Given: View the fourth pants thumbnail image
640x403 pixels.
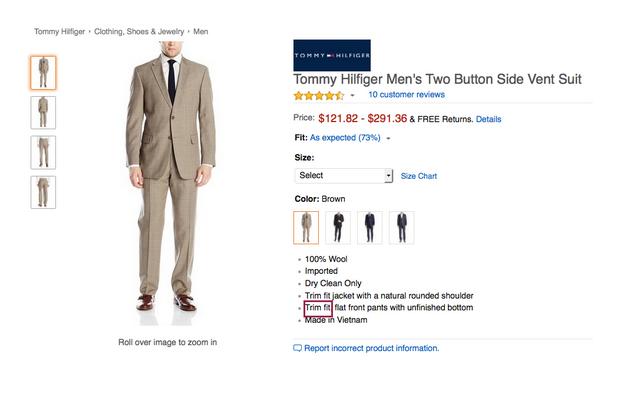Looking at the screenshot, I should click(43, 192).
